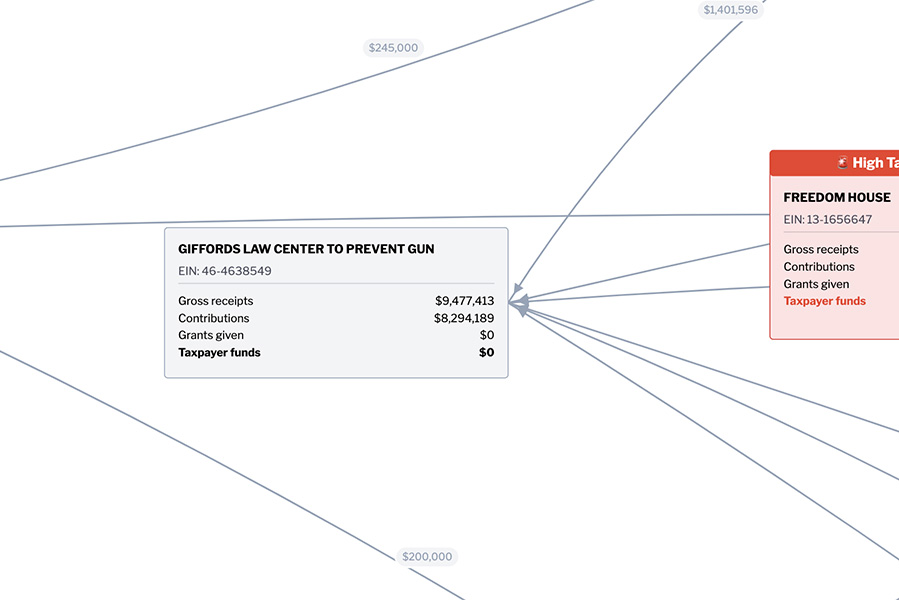Select Gross receipts on Freedom House card

(x=821, y=249)
